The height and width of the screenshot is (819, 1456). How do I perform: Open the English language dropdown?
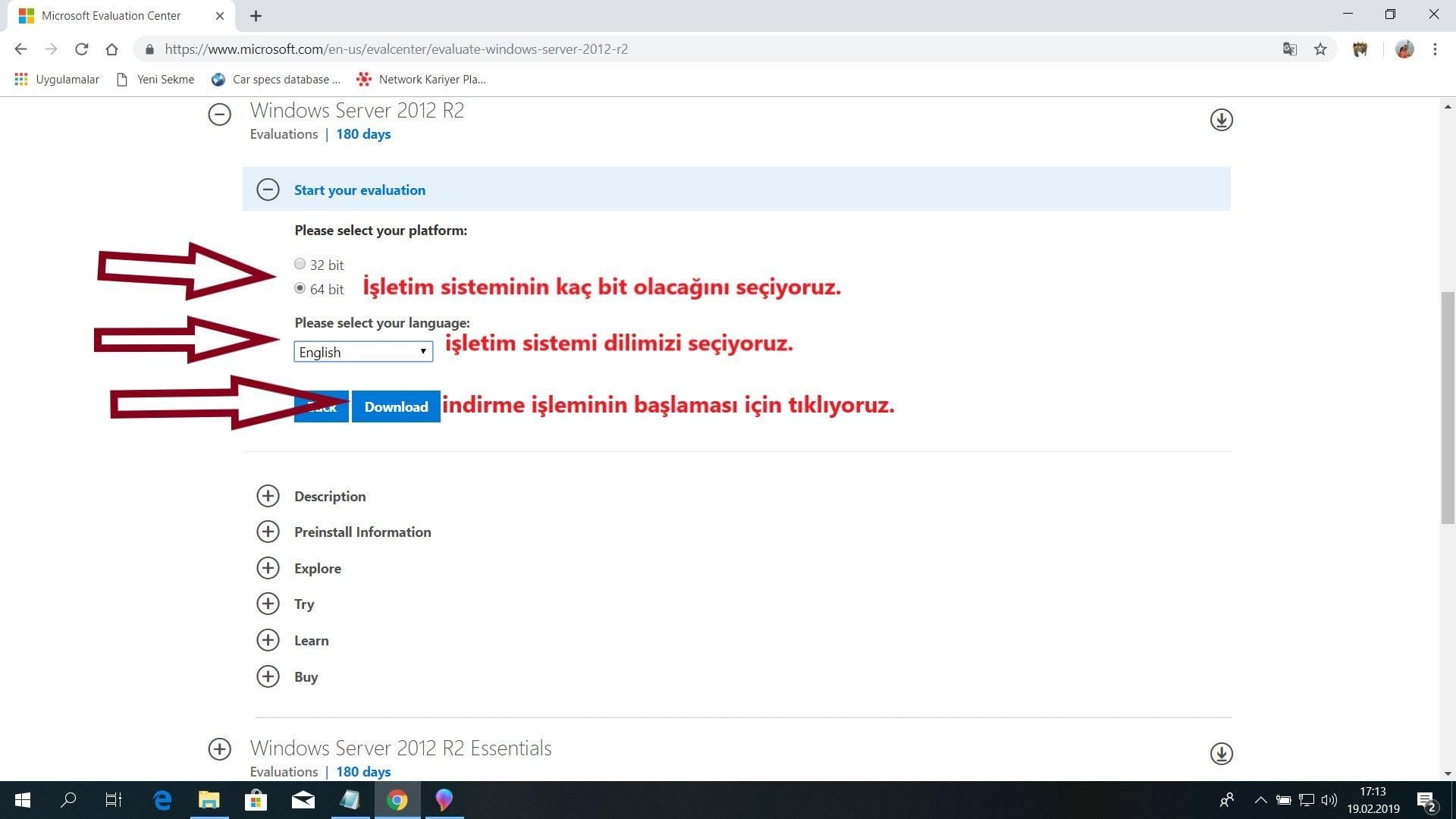pos(363,352)
